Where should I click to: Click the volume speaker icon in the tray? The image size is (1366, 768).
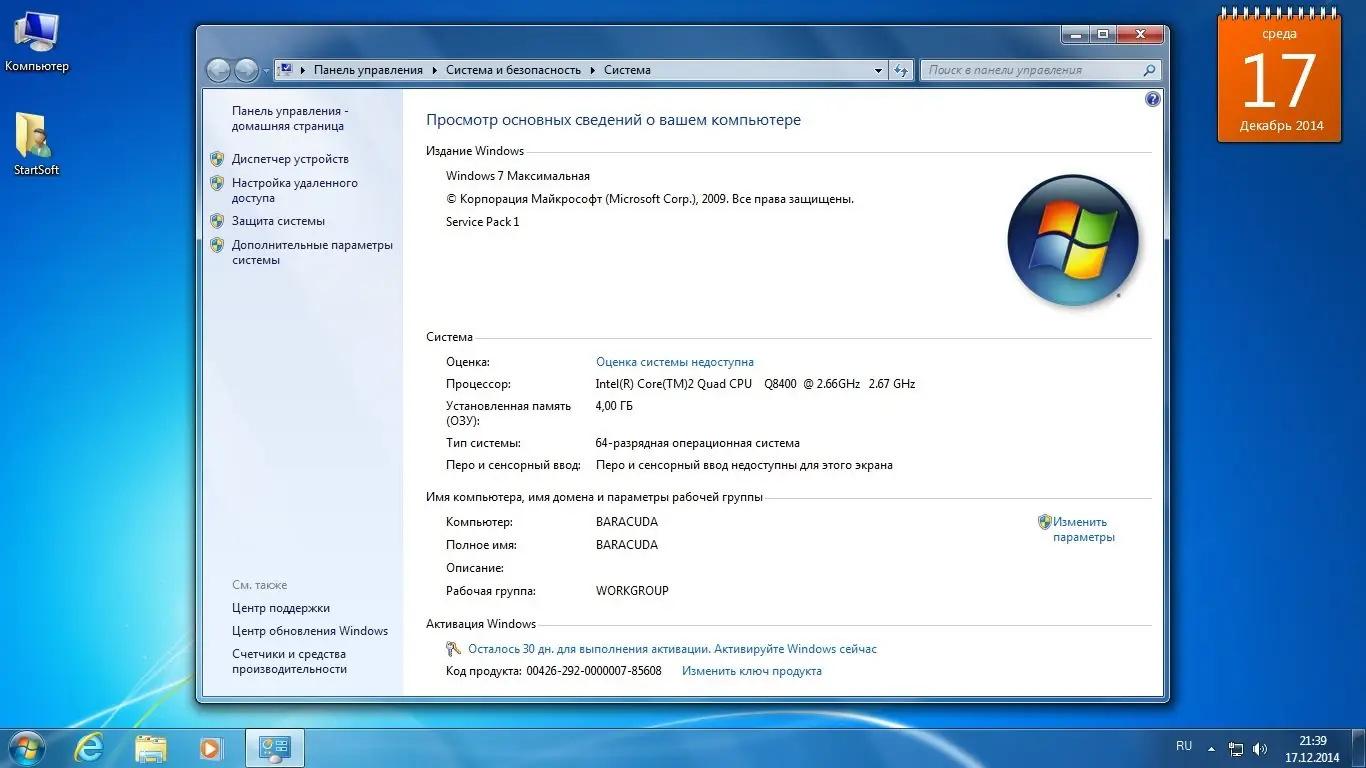point(1260,748)
